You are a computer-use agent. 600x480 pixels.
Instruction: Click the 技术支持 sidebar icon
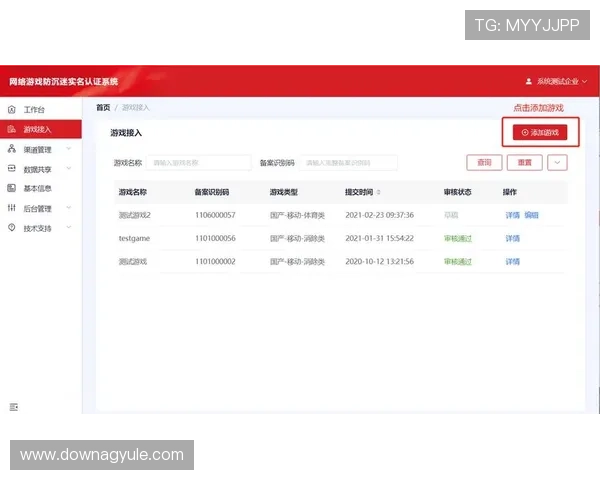click(x=12, y=228)
